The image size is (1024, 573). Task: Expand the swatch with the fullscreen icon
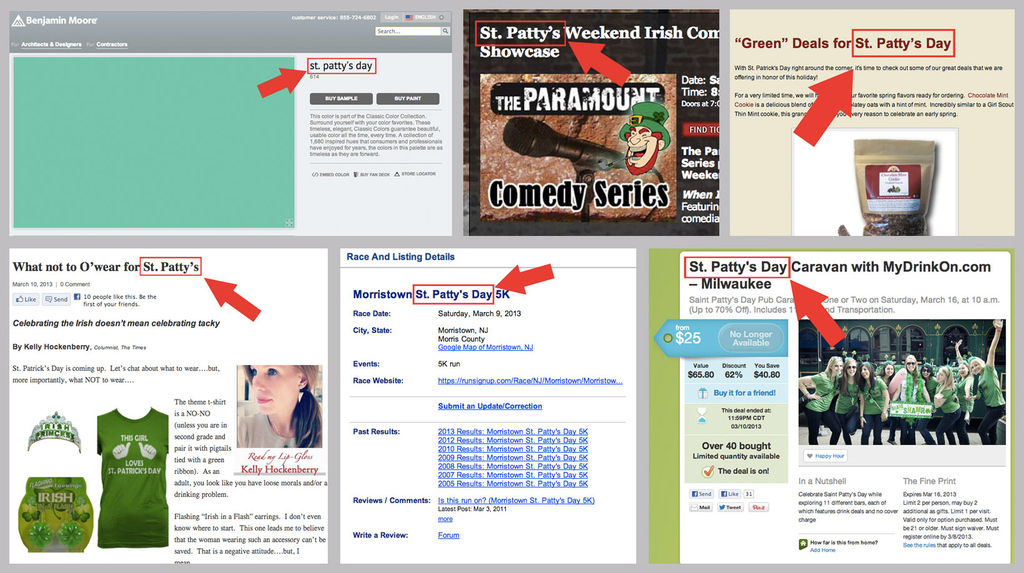tap(289, 223)
